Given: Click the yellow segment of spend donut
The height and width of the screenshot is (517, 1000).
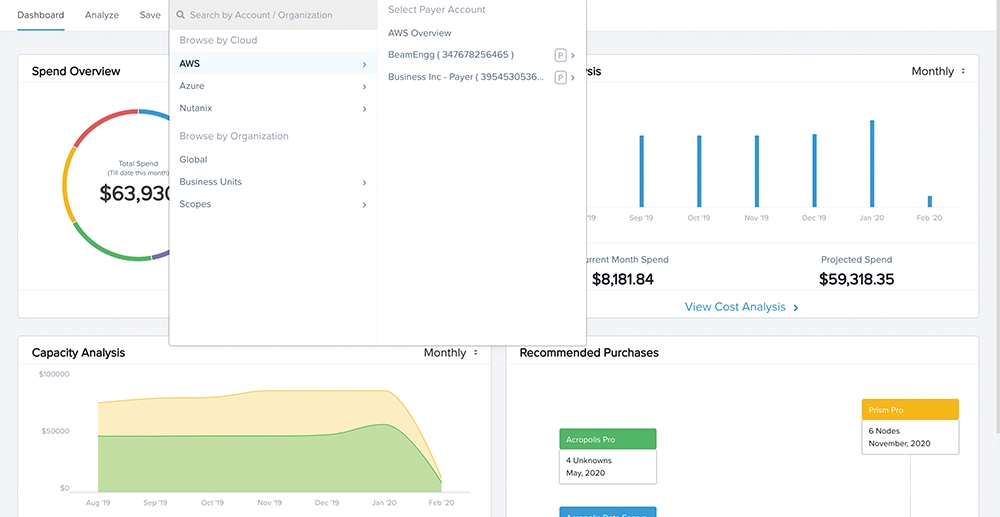Looking at the screenshot, I should click(66, 185).
